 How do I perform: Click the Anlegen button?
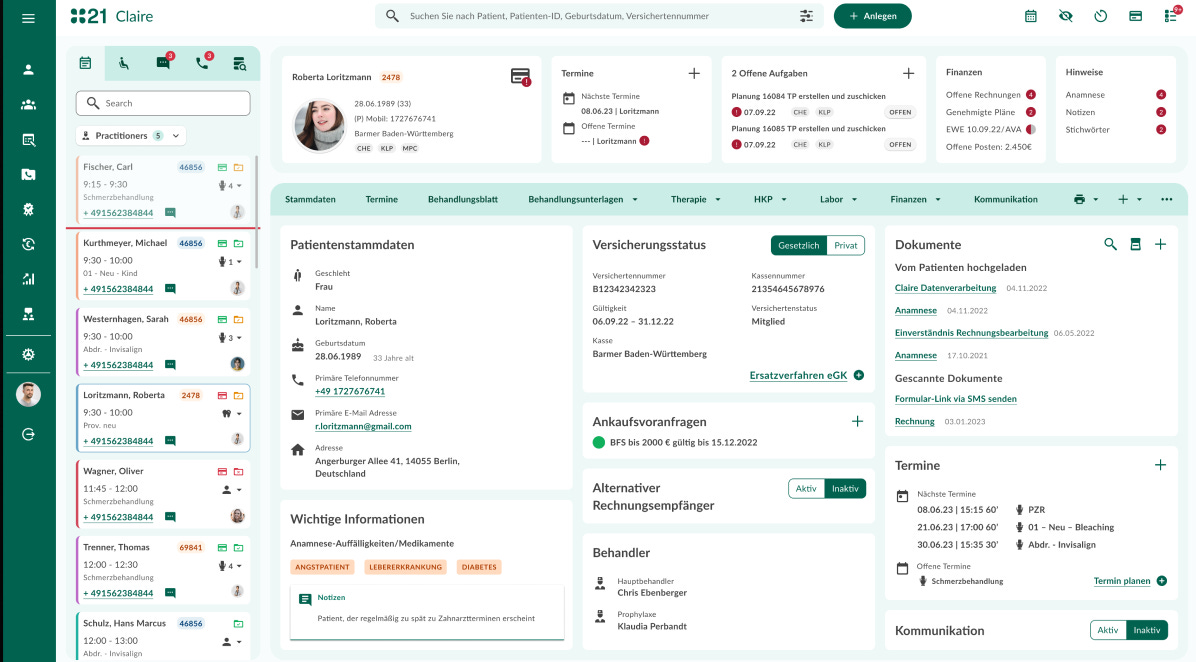[873, 16]
